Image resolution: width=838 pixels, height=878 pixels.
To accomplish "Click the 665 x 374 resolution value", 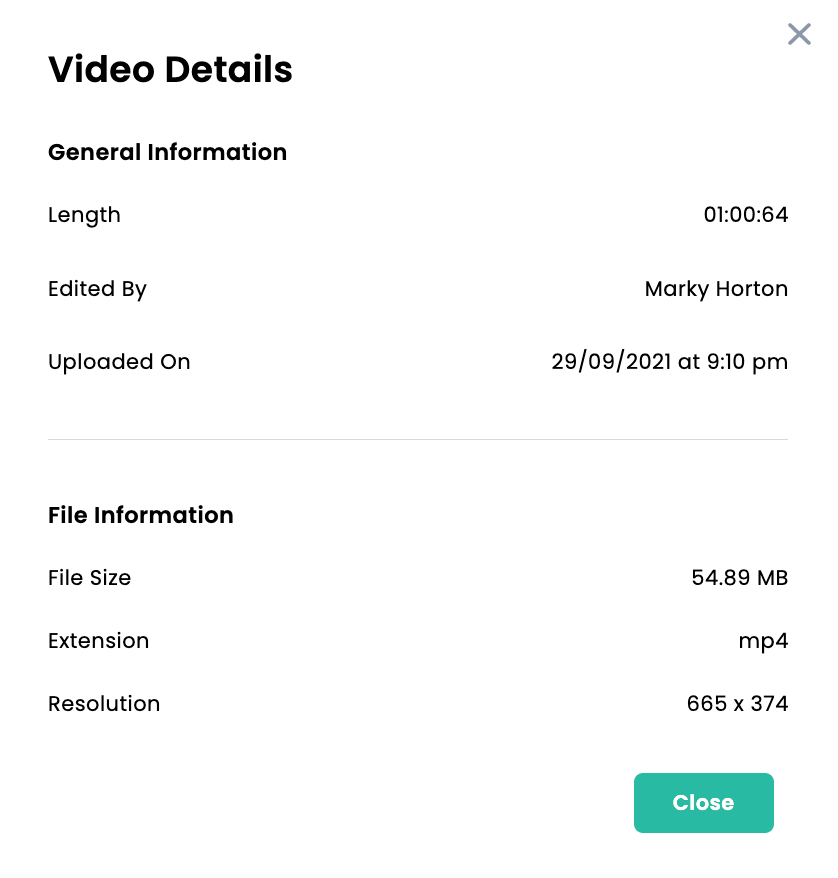I will click(737, 703).
